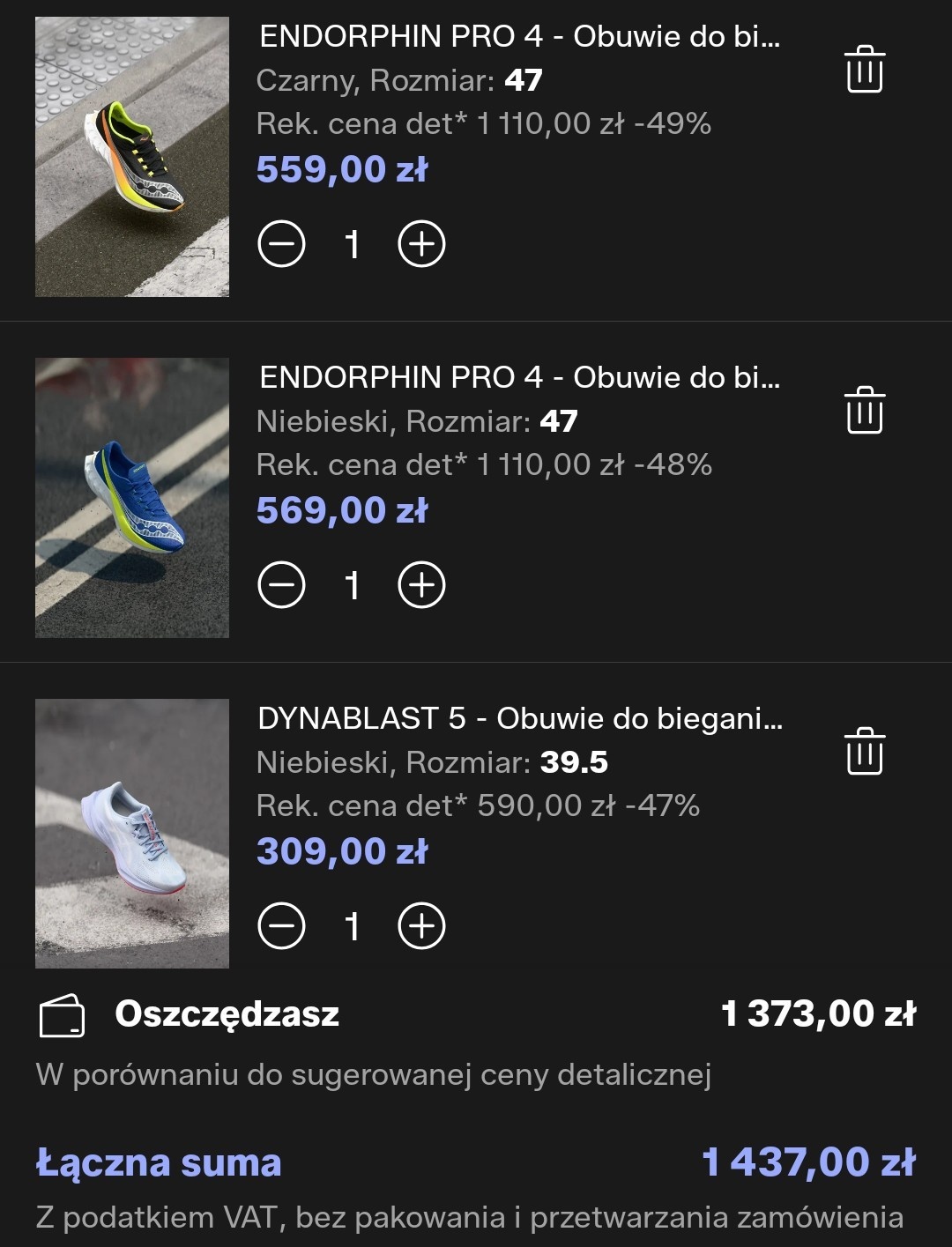
Task: Open the Dynablast 5 product title
Action: (519, 718)
